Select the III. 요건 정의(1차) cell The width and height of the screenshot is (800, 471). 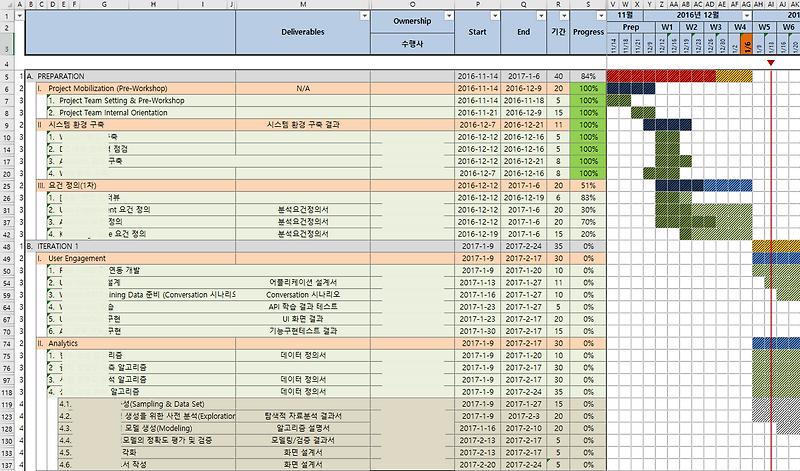pyautogui.click(x=136, y=185)
